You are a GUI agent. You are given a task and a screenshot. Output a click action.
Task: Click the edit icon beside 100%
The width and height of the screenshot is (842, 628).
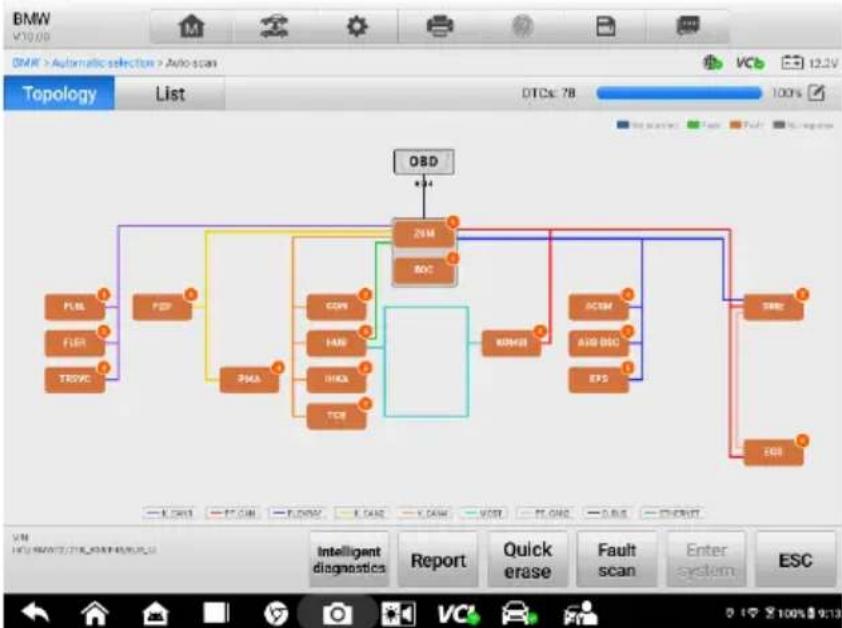click(x=816, y=93)
